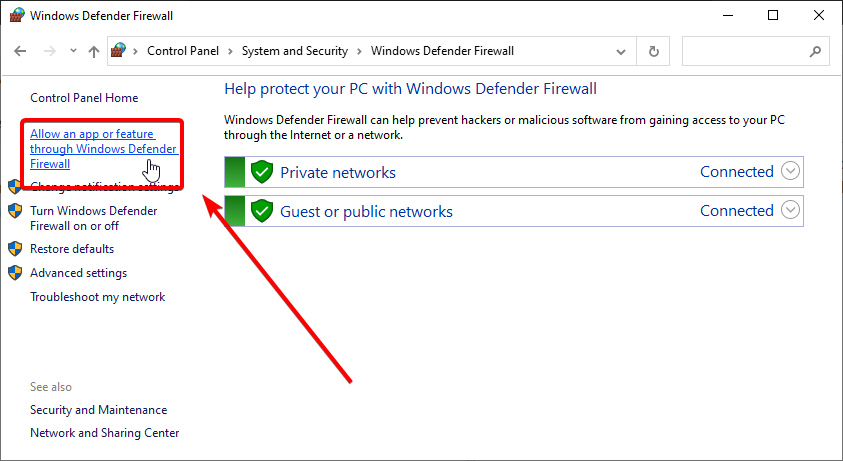Click the Up one level arrow

(x=94, y=51)
